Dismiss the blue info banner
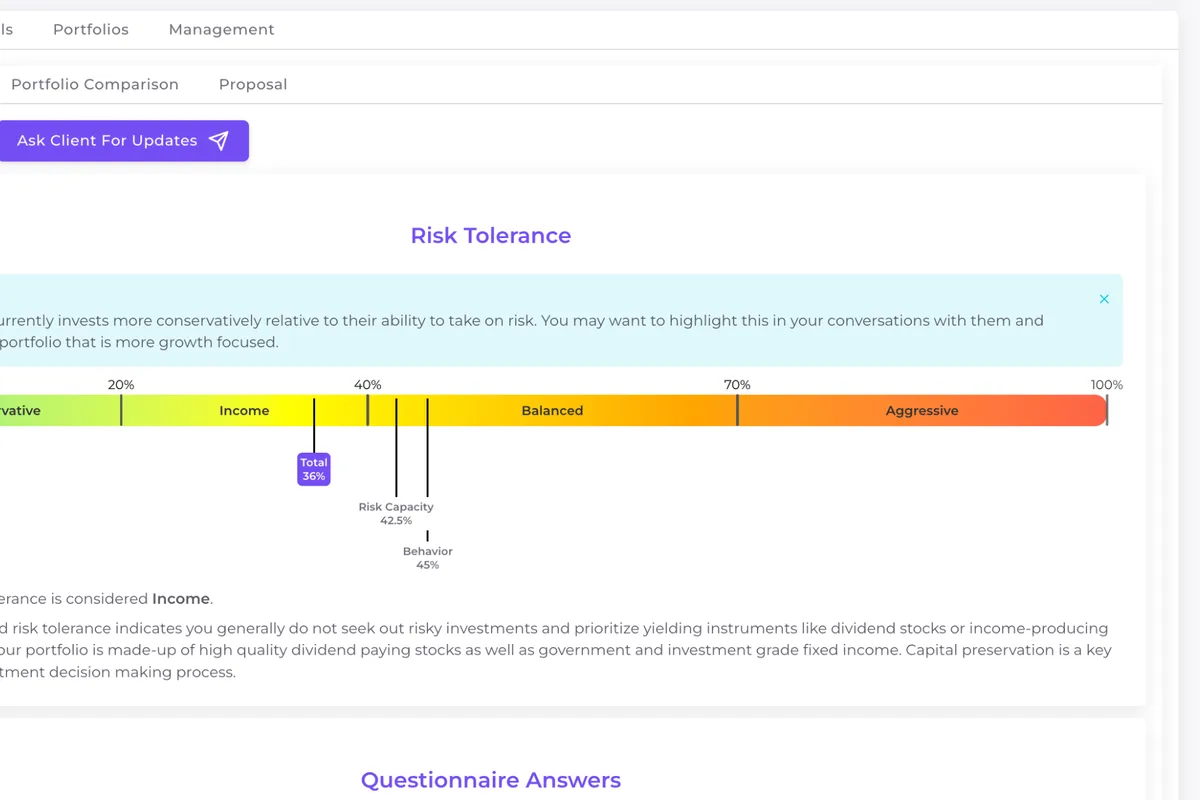The height and width of the screenshot is (800, 1200). pos(1104,299)
